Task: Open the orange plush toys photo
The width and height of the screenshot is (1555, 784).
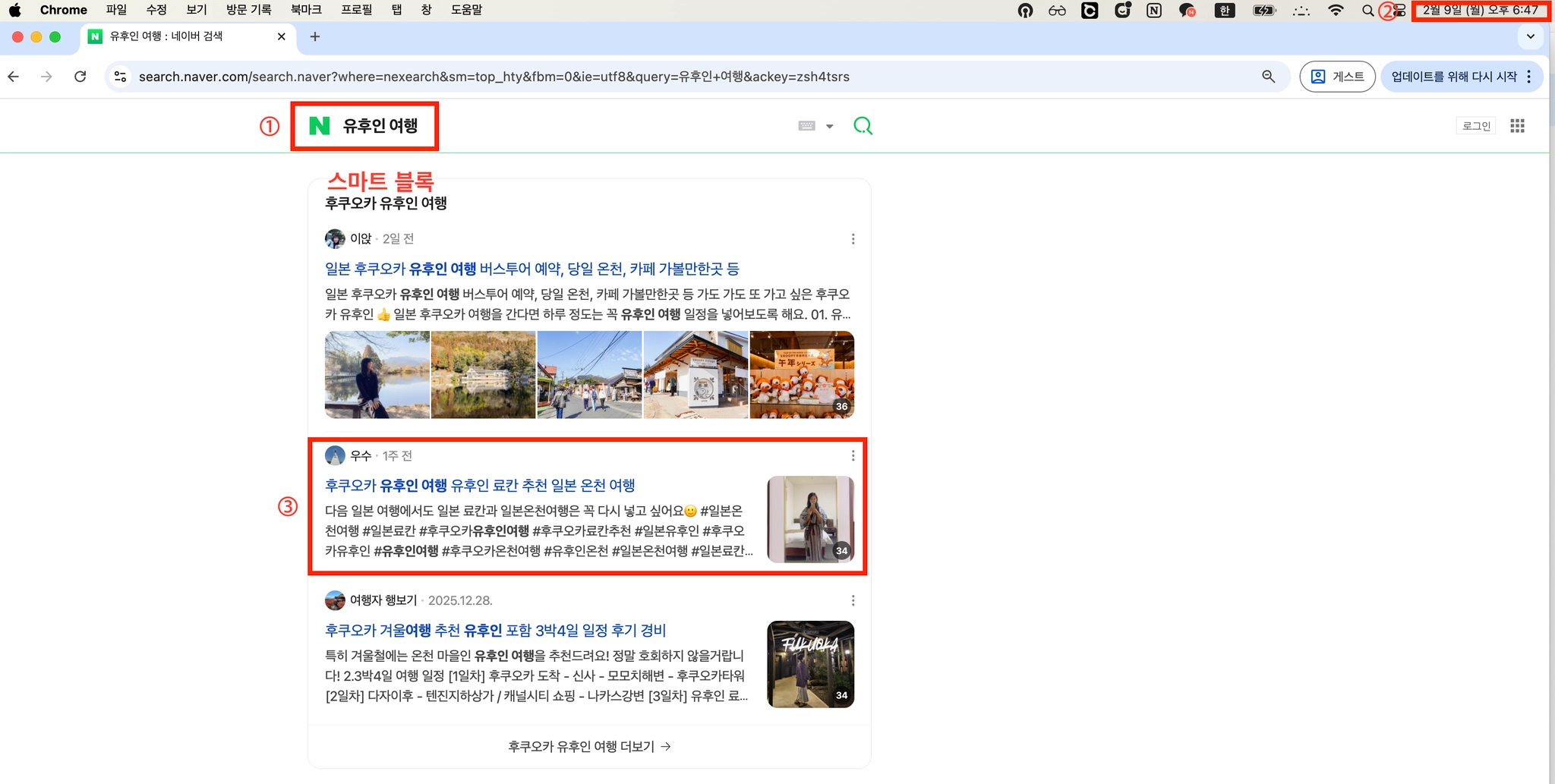Action: 802,375
